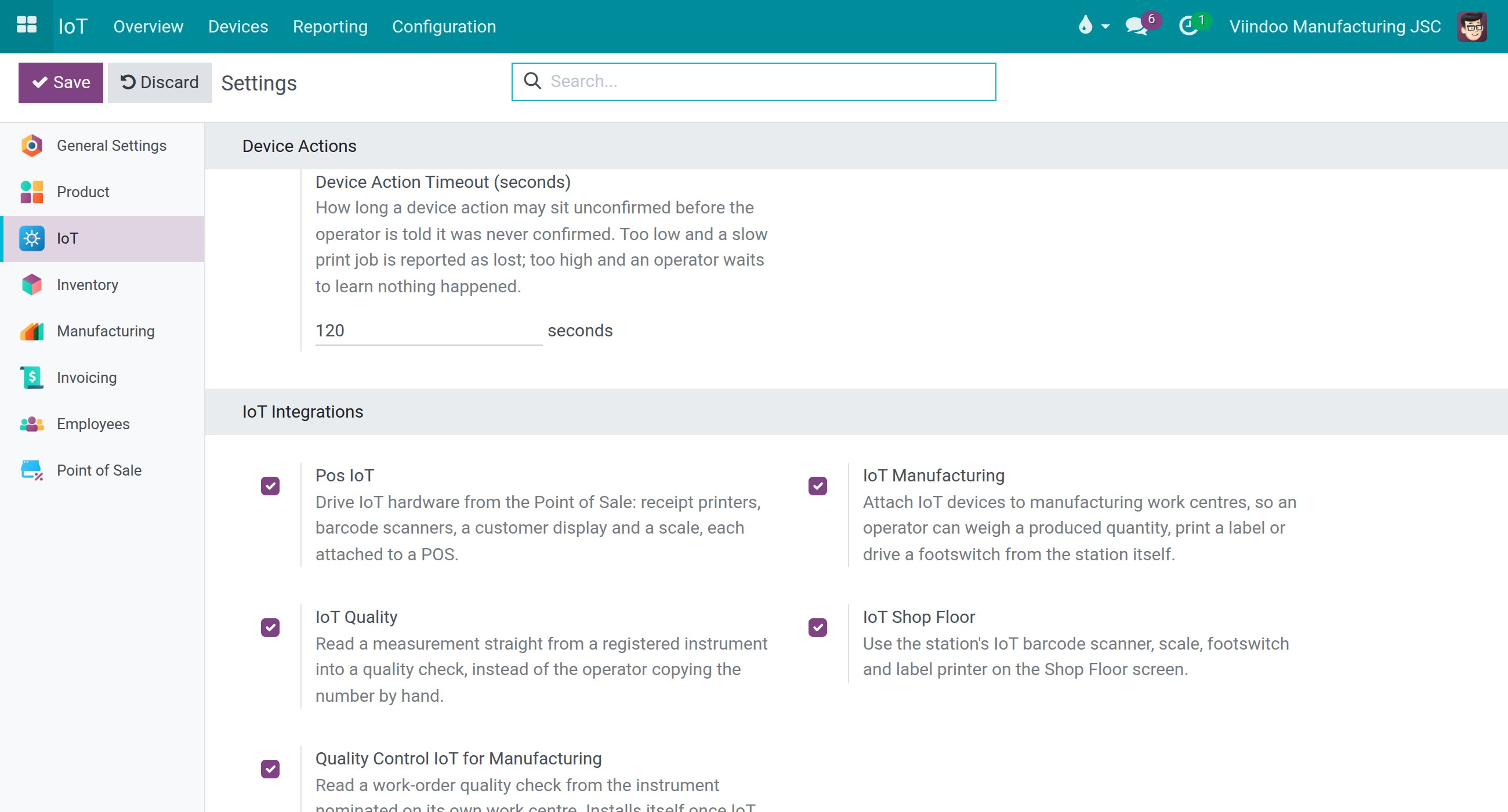Save the settings
1508x812 pixels.
click(61, 82)
